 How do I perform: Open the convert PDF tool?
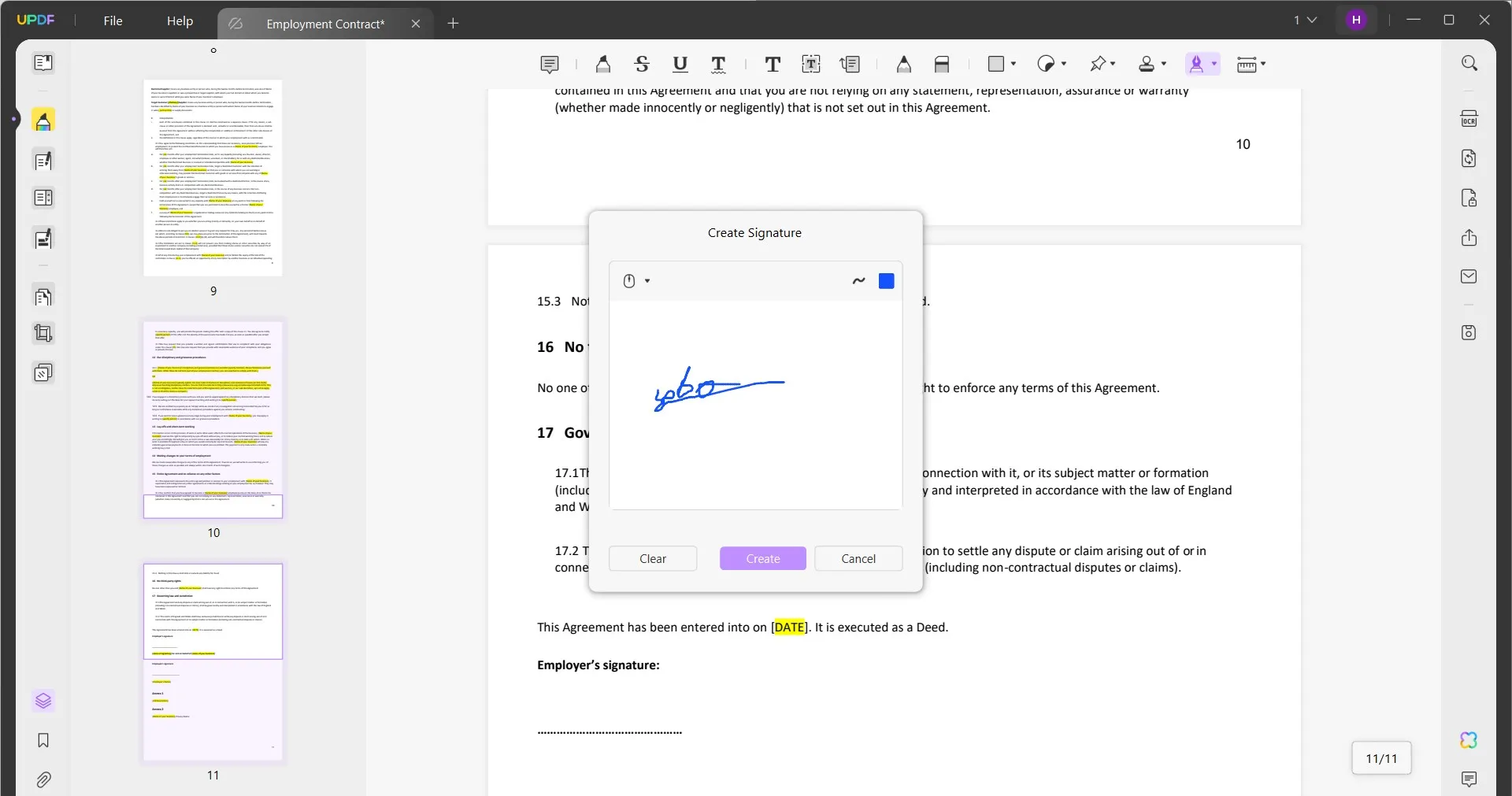point(1469,158)
